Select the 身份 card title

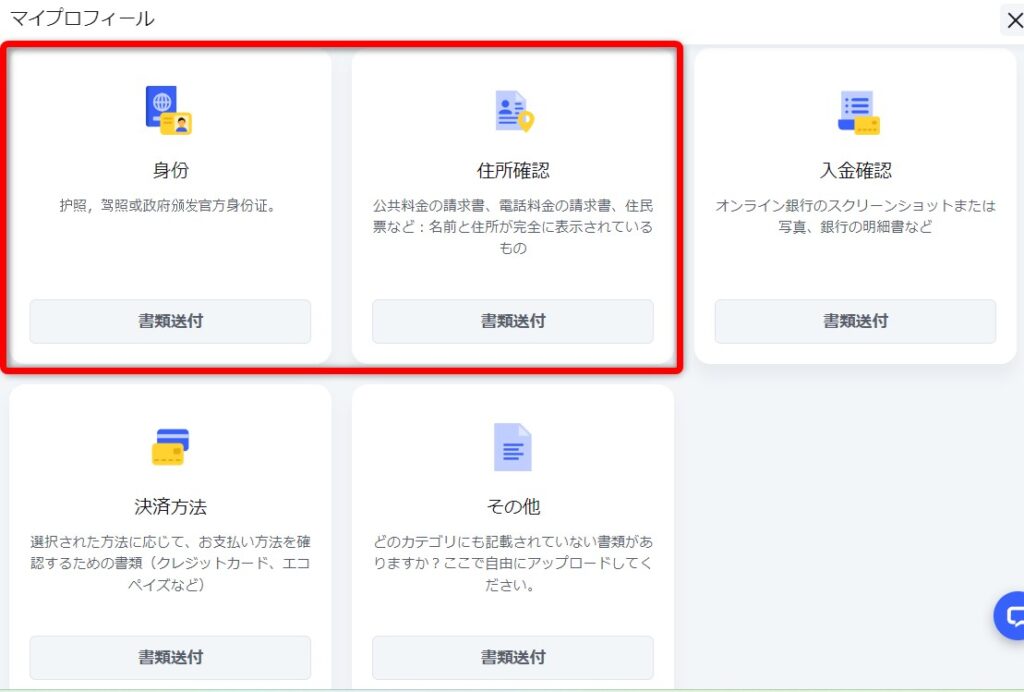(170, 170)
